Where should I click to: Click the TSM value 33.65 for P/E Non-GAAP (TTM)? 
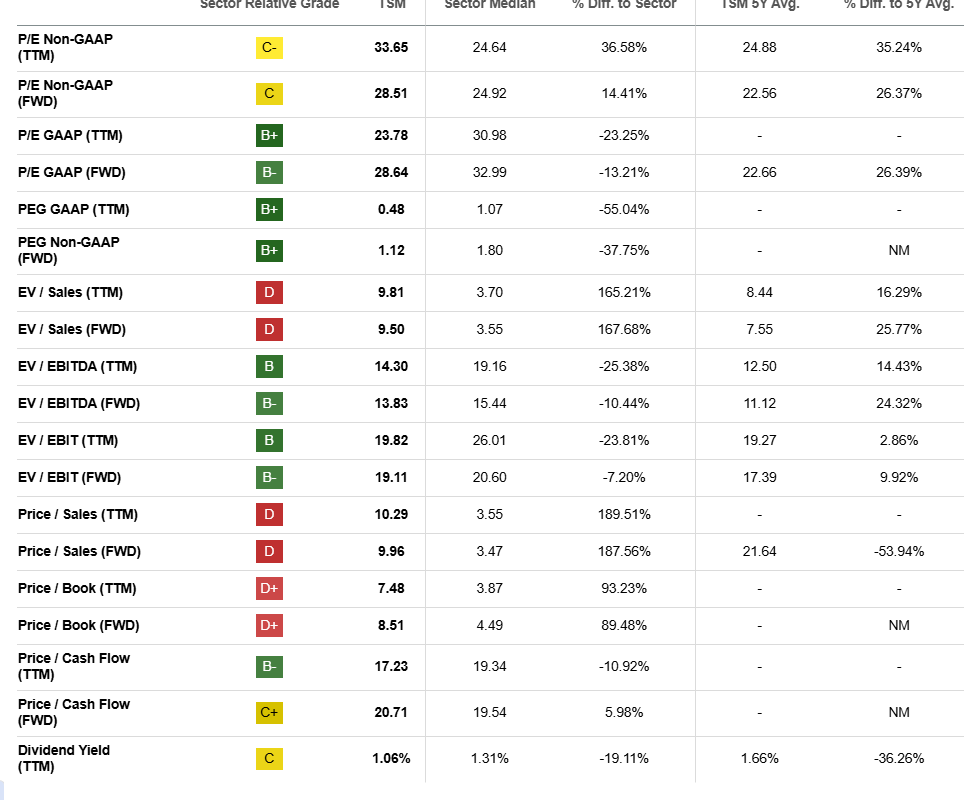point(391,47)
